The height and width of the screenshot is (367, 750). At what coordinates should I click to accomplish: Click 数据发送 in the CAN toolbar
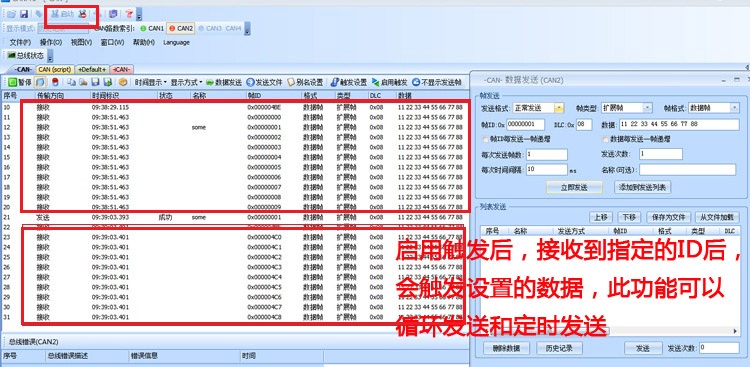tap(224, 82)
